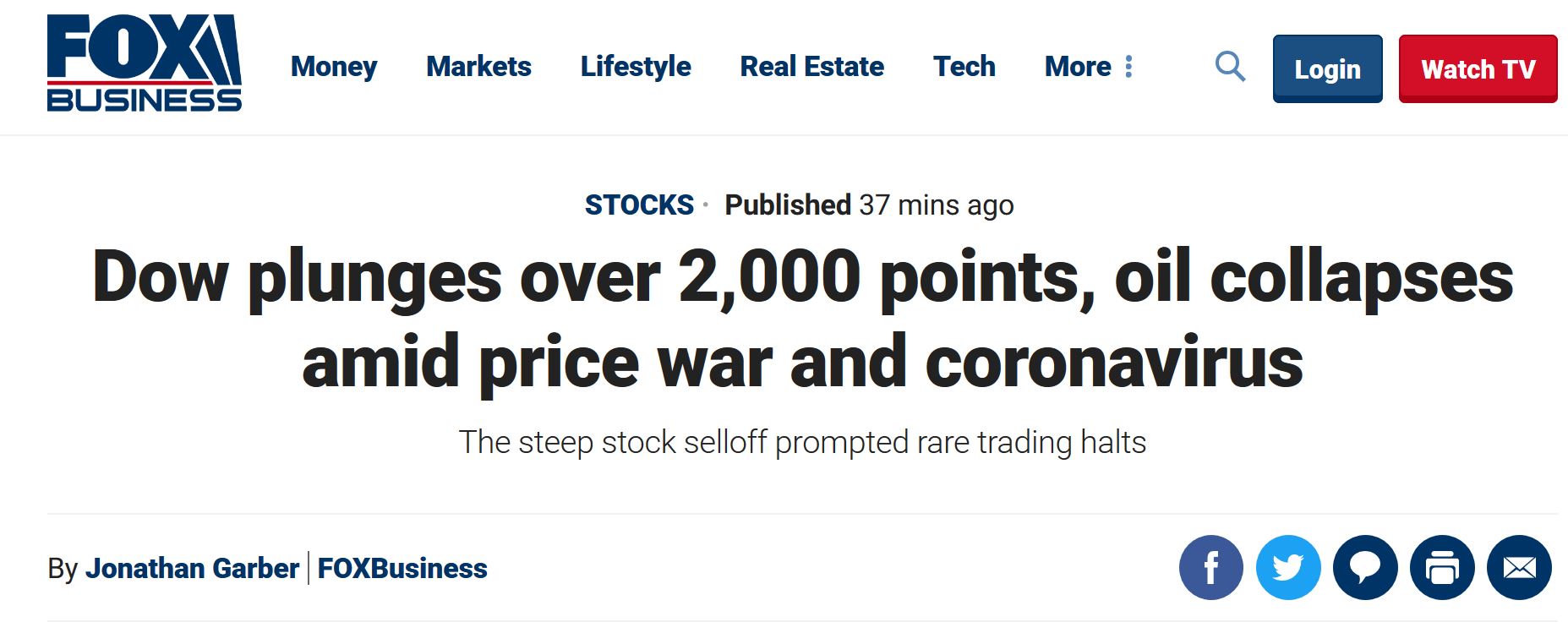1568x644 pixels.
Task: Select the Real Estate menu item
Action: (811, 67)
